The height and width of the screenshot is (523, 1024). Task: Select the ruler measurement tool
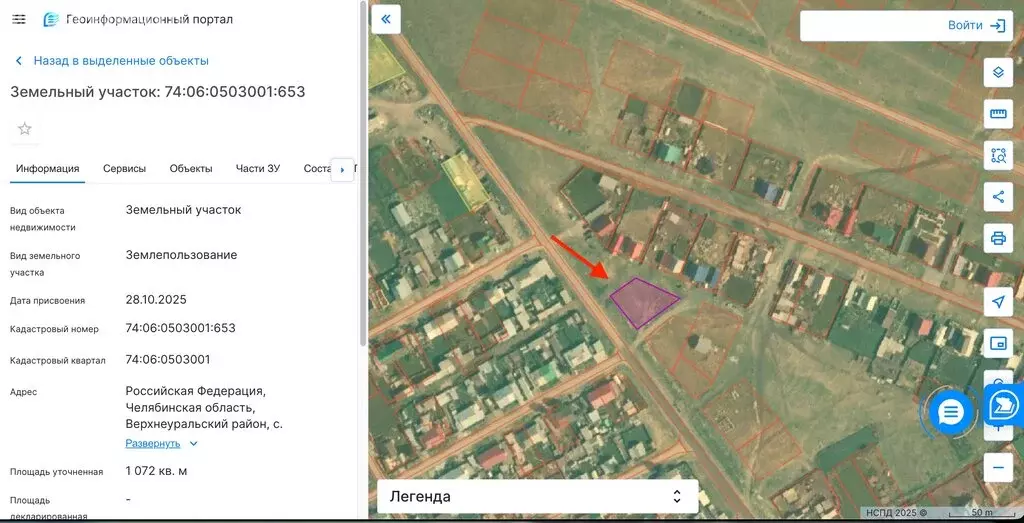(x=997, y=114)
